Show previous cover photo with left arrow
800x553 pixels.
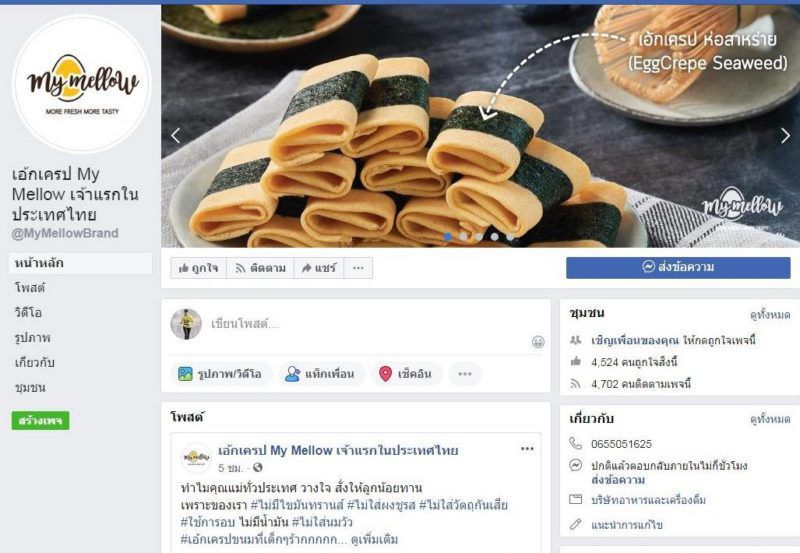point(176,136)
